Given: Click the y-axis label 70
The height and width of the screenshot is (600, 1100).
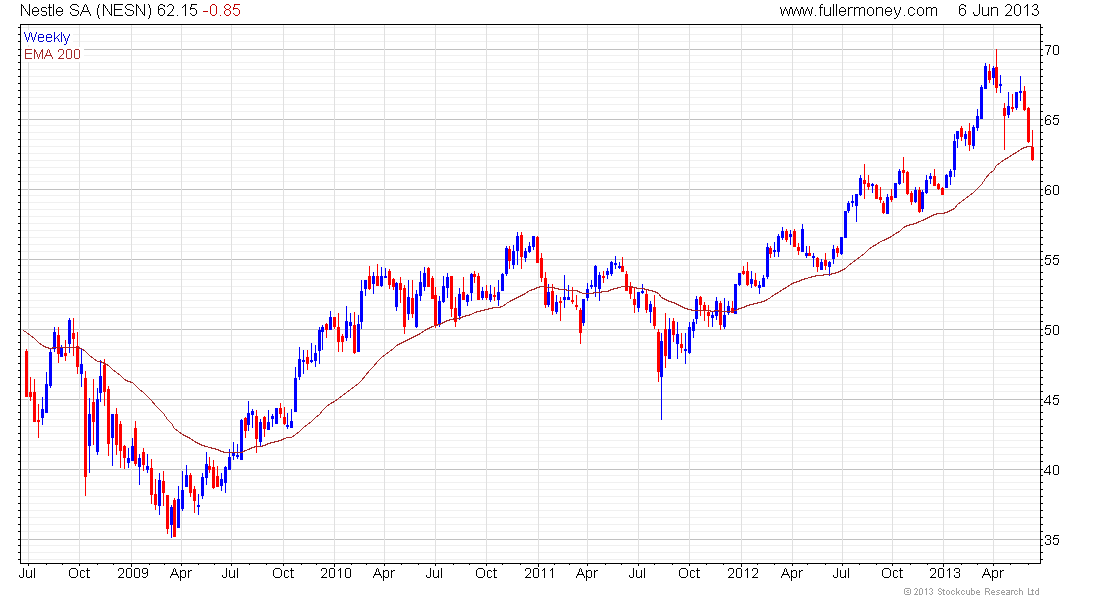Looking at the screenshot, I should 1052,51.
